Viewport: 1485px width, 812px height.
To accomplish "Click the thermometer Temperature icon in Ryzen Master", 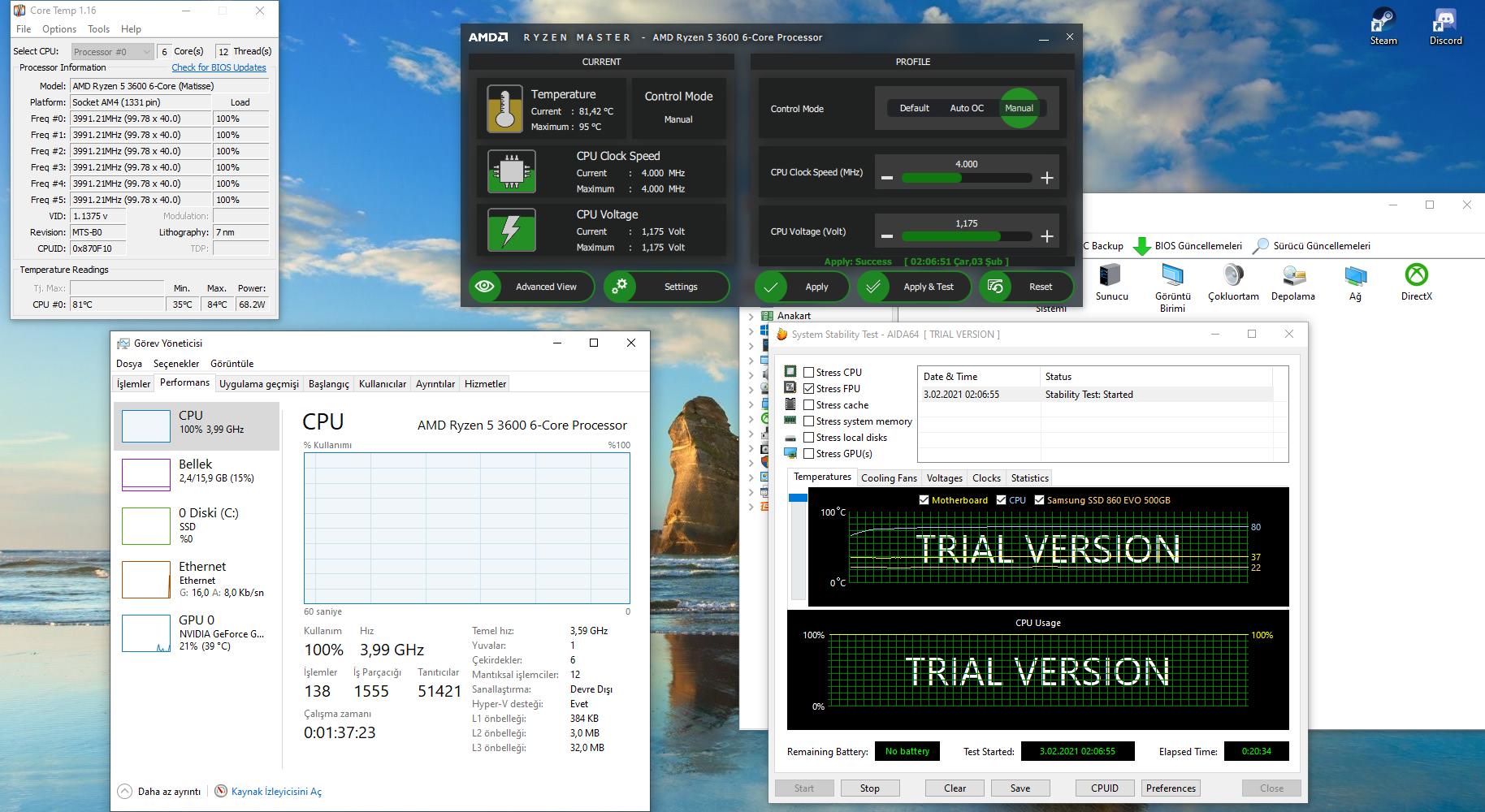I will 504,109.
